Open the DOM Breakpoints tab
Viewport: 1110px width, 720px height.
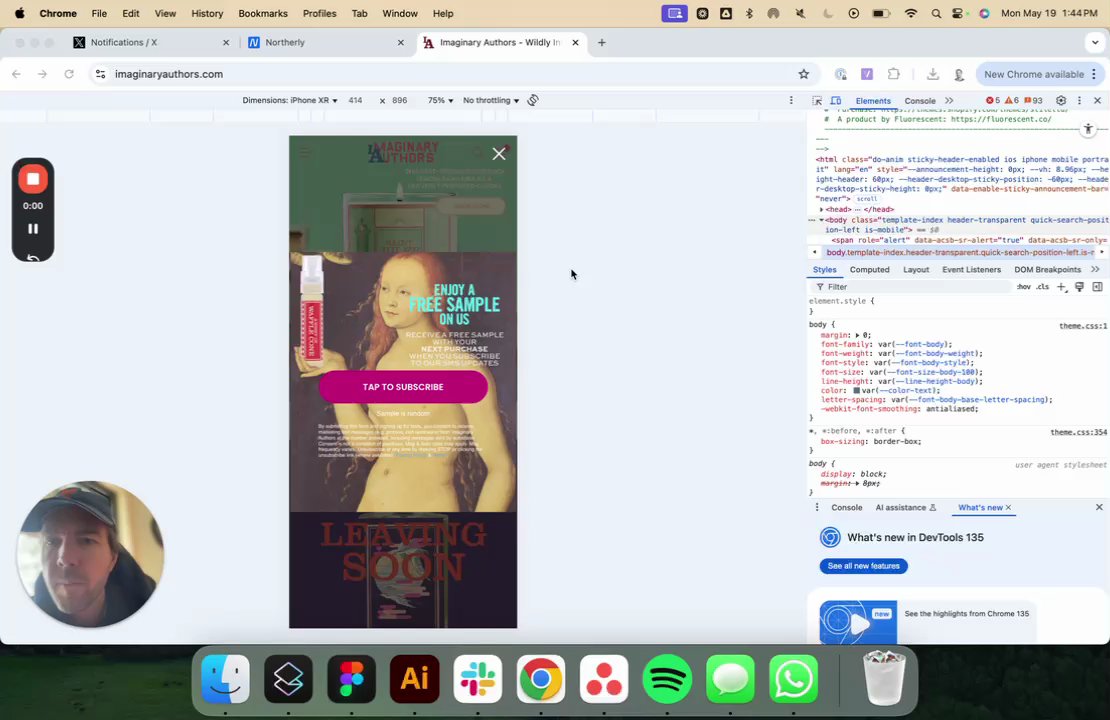[x=1047, y=270]
